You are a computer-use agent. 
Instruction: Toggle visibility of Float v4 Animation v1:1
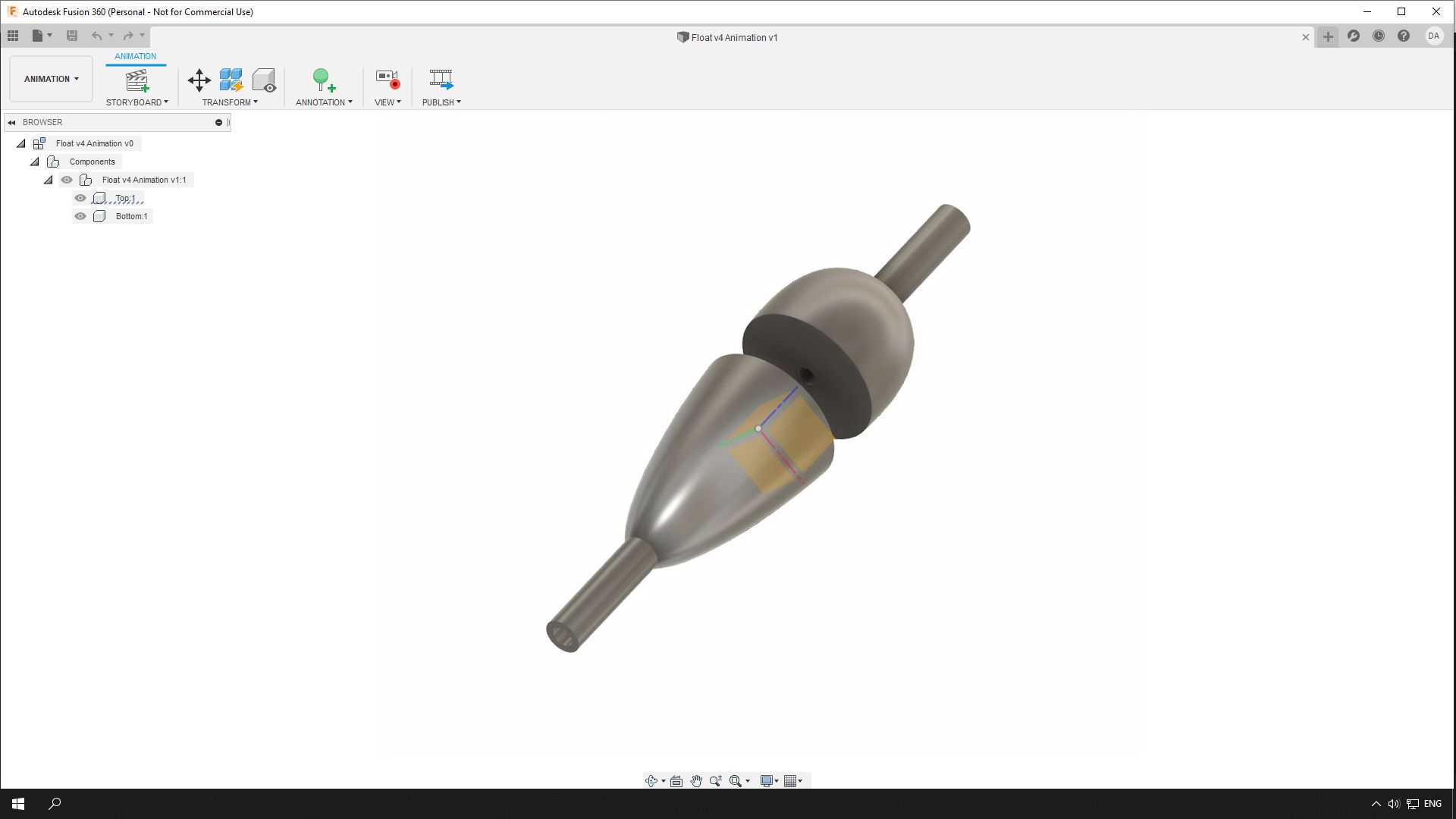(x=67, y=180)
